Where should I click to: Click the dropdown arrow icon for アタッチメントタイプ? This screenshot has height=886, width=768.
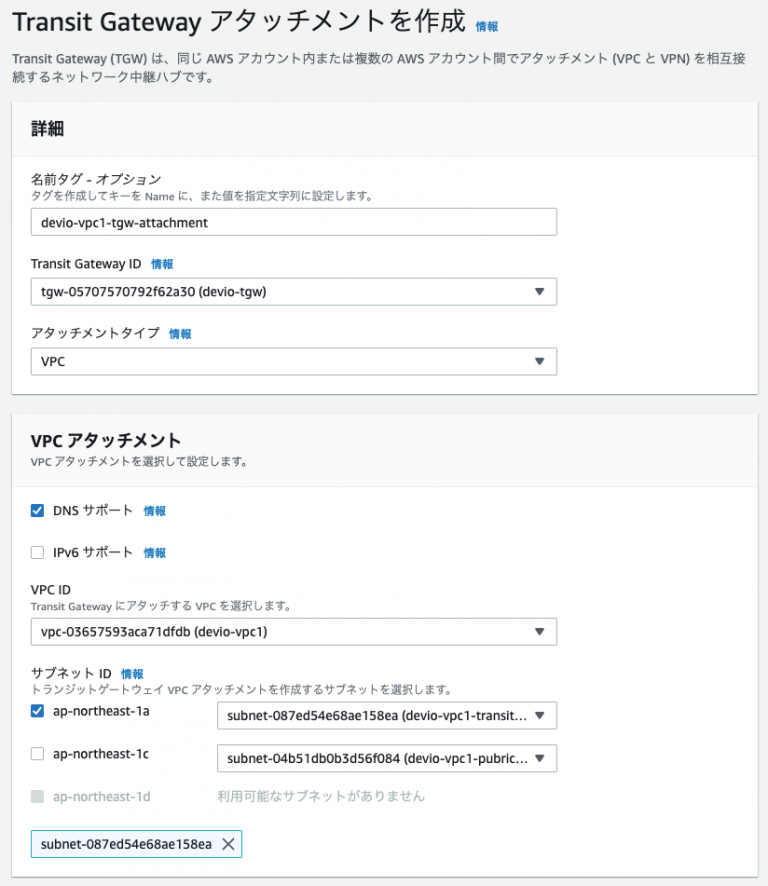point(540,361)
